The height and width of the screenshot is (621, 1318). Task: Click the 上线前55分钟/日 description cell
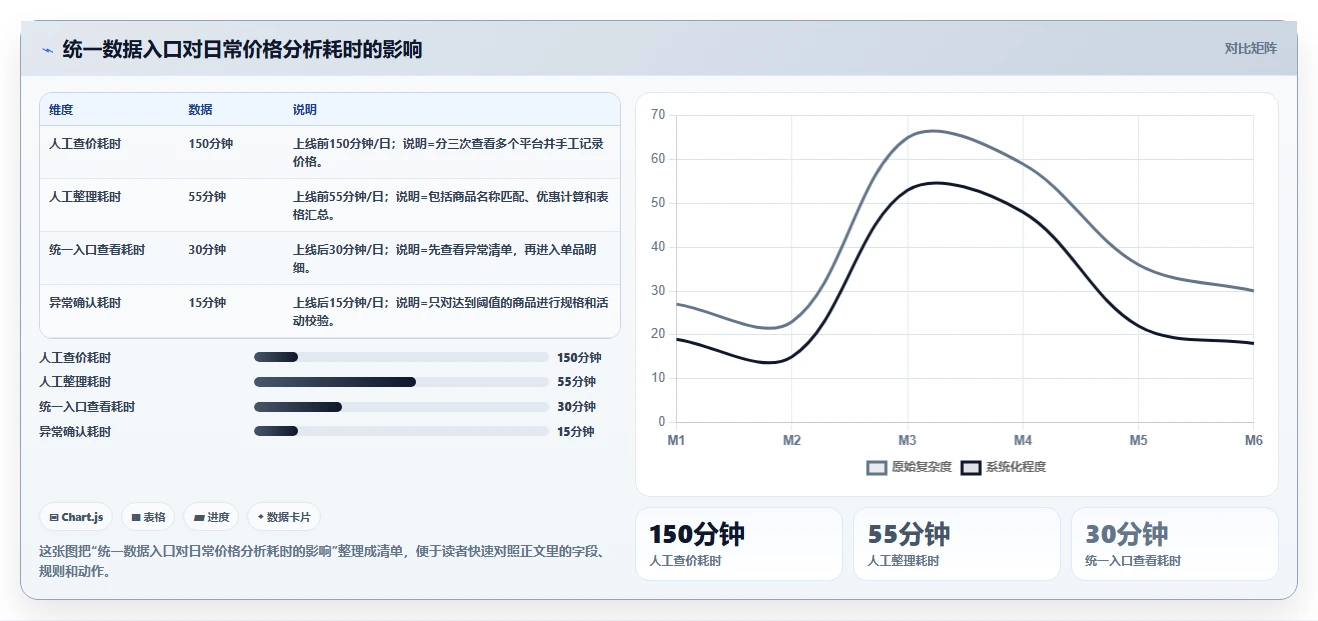tap(450, 205)
